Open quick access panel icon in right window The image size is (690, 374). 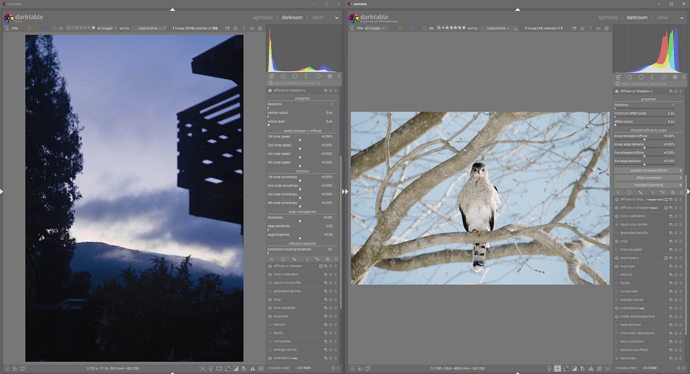618,77
